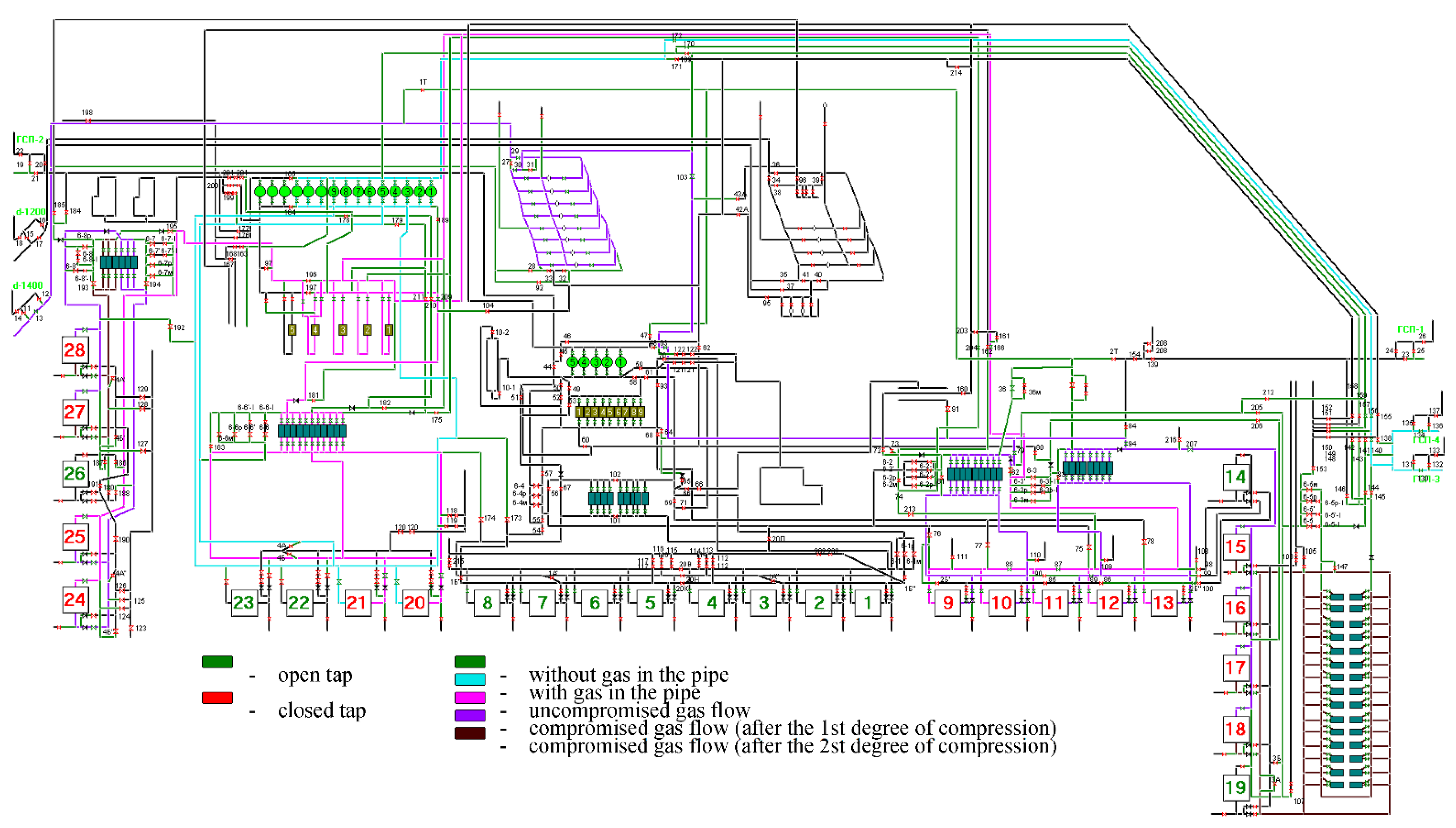This screenshot has height=828, width=1456.
Task: Click red unit box 20
Action: [x=415, y=602]
